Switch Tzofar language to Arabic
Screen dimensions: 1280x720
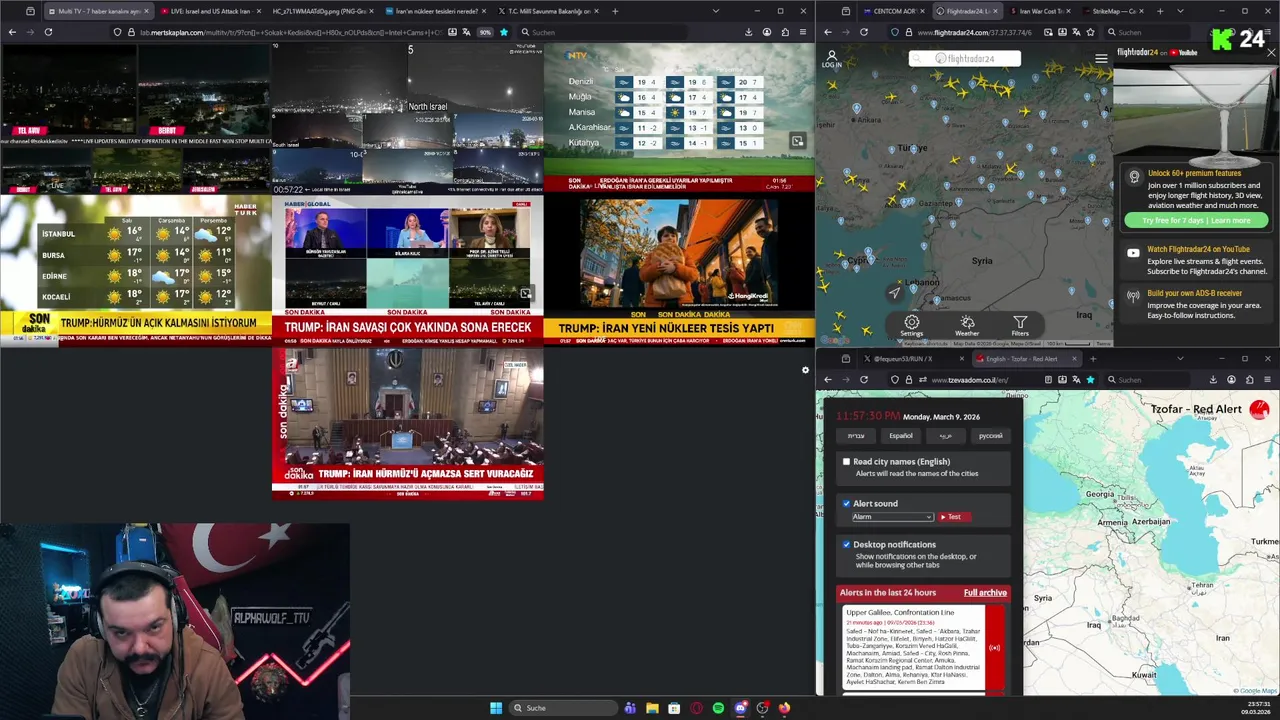coord(945,436)
